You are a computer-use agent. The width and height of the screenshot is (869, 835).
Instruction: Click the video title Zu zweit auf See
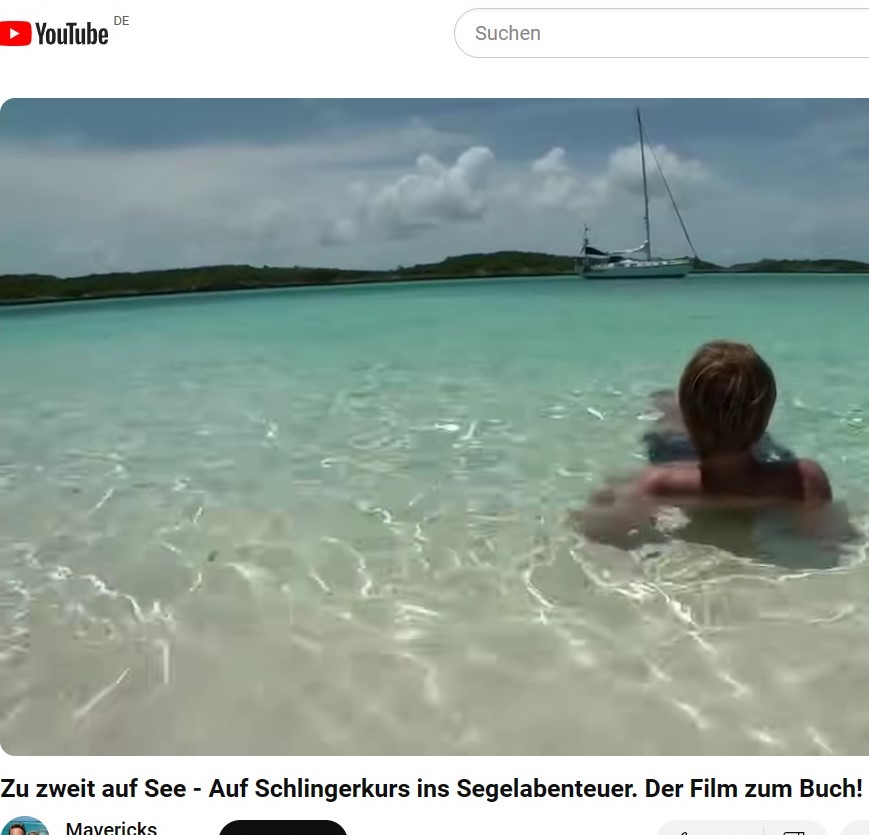[93, 788]
